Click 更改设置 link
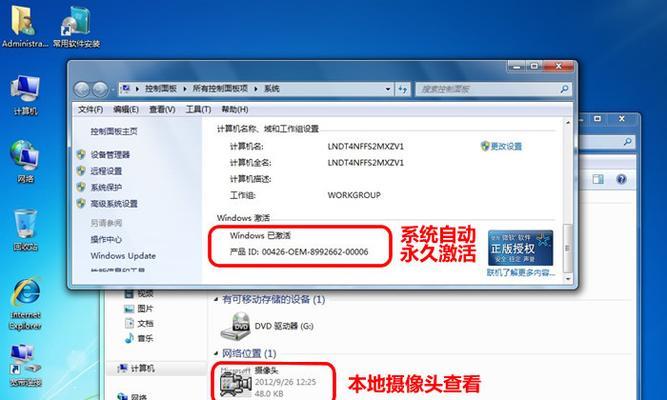 point(506,146)
